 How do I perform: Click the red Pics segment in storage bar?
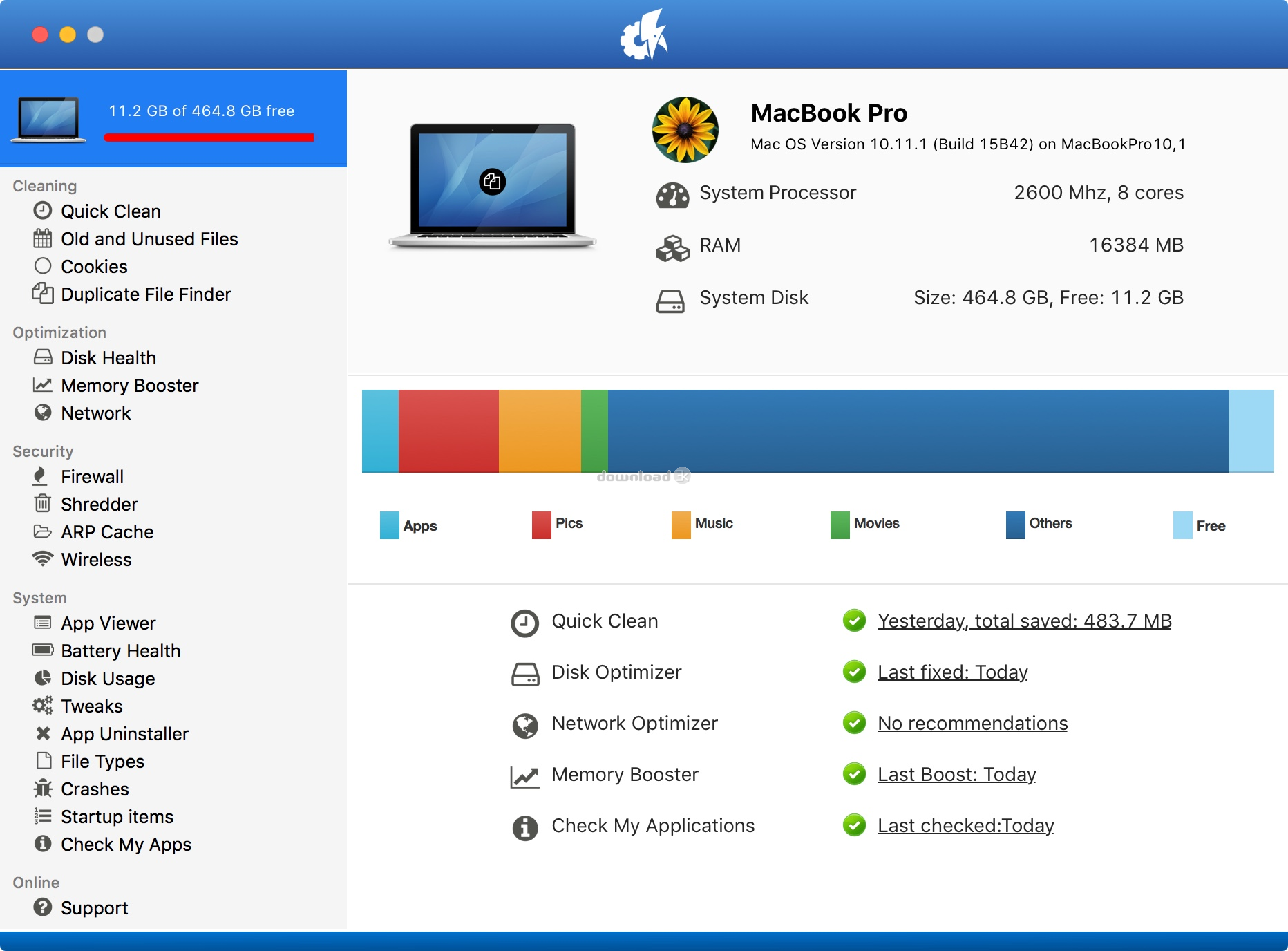[448, 431]
